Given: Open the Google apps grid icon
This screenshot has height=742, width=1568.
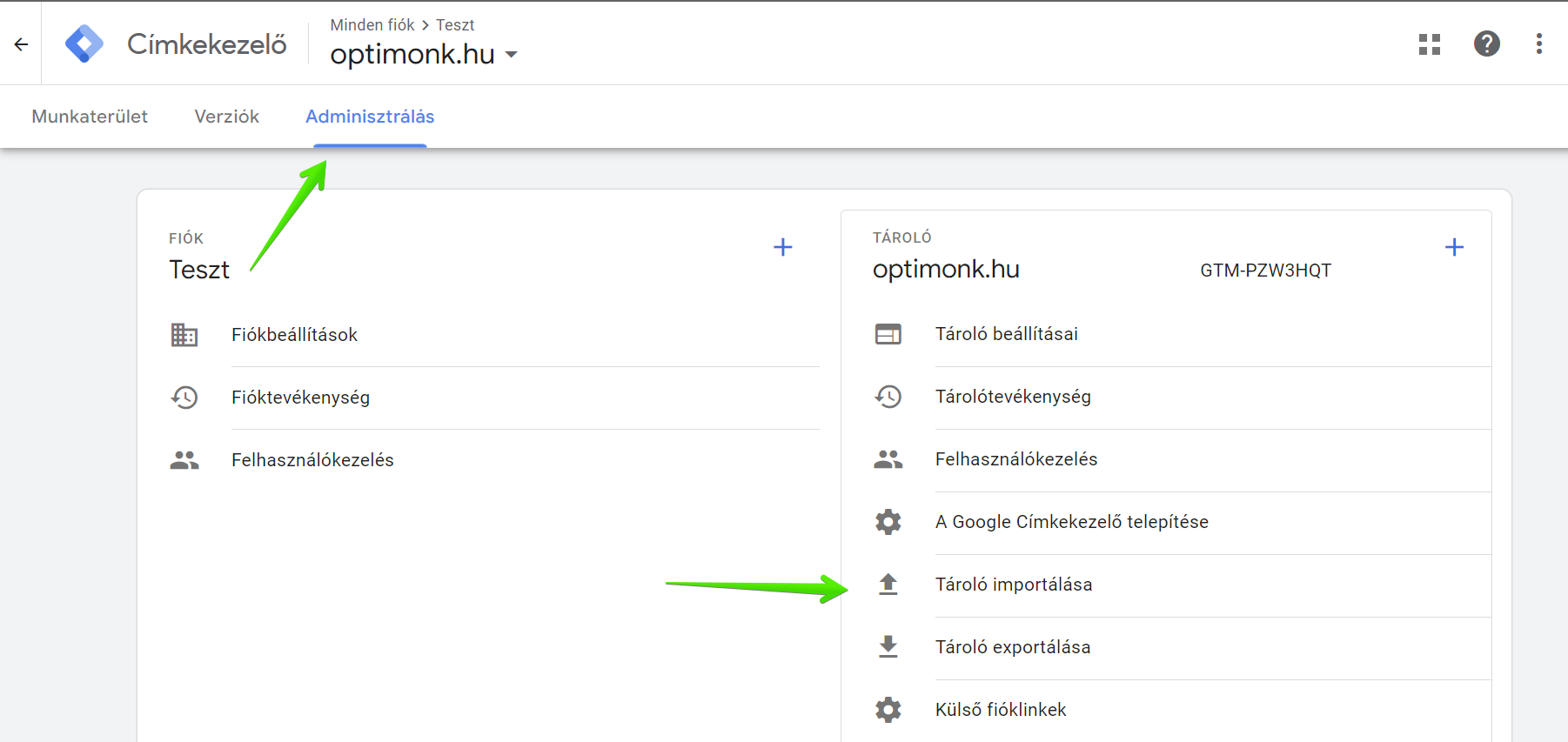Looking at the screenshot, I should pos(1430,44).
